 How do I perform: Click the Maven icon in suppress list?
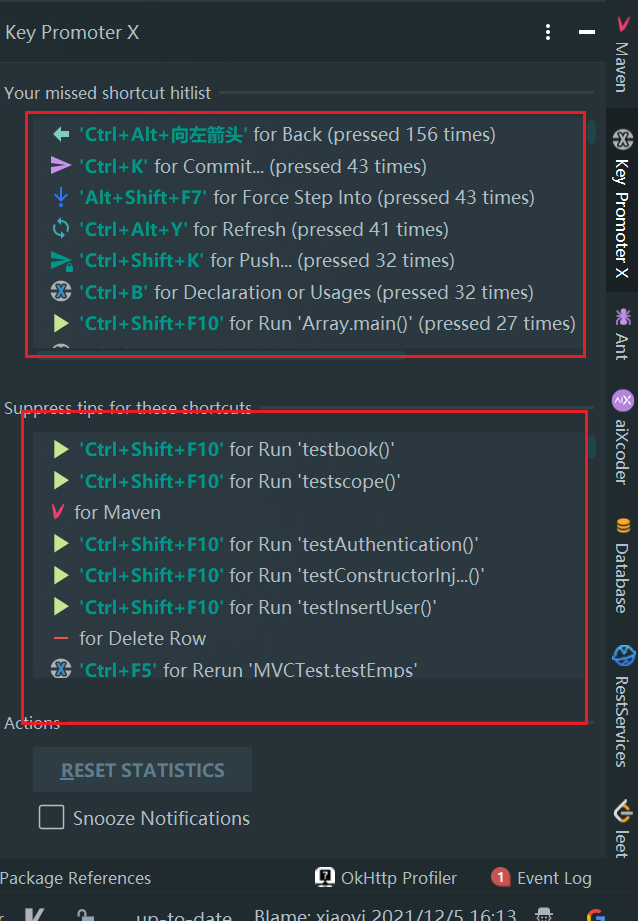coord(58,512)
